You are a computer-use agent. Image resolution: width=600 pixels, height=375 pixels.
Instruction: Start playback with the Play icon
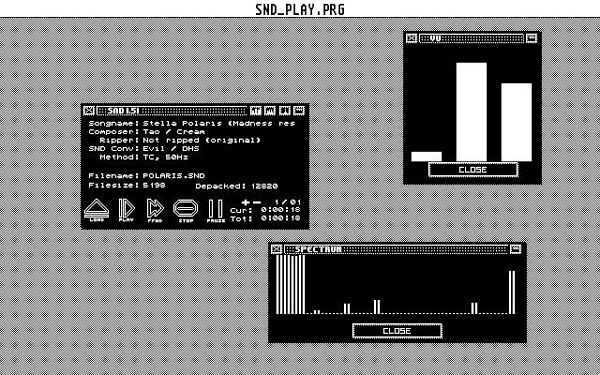pos(126,210)
